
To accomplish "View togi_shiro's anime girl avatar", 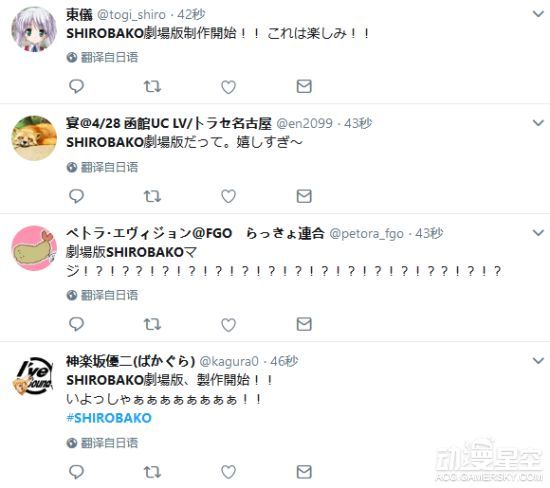I will click(x=34, y=29).
